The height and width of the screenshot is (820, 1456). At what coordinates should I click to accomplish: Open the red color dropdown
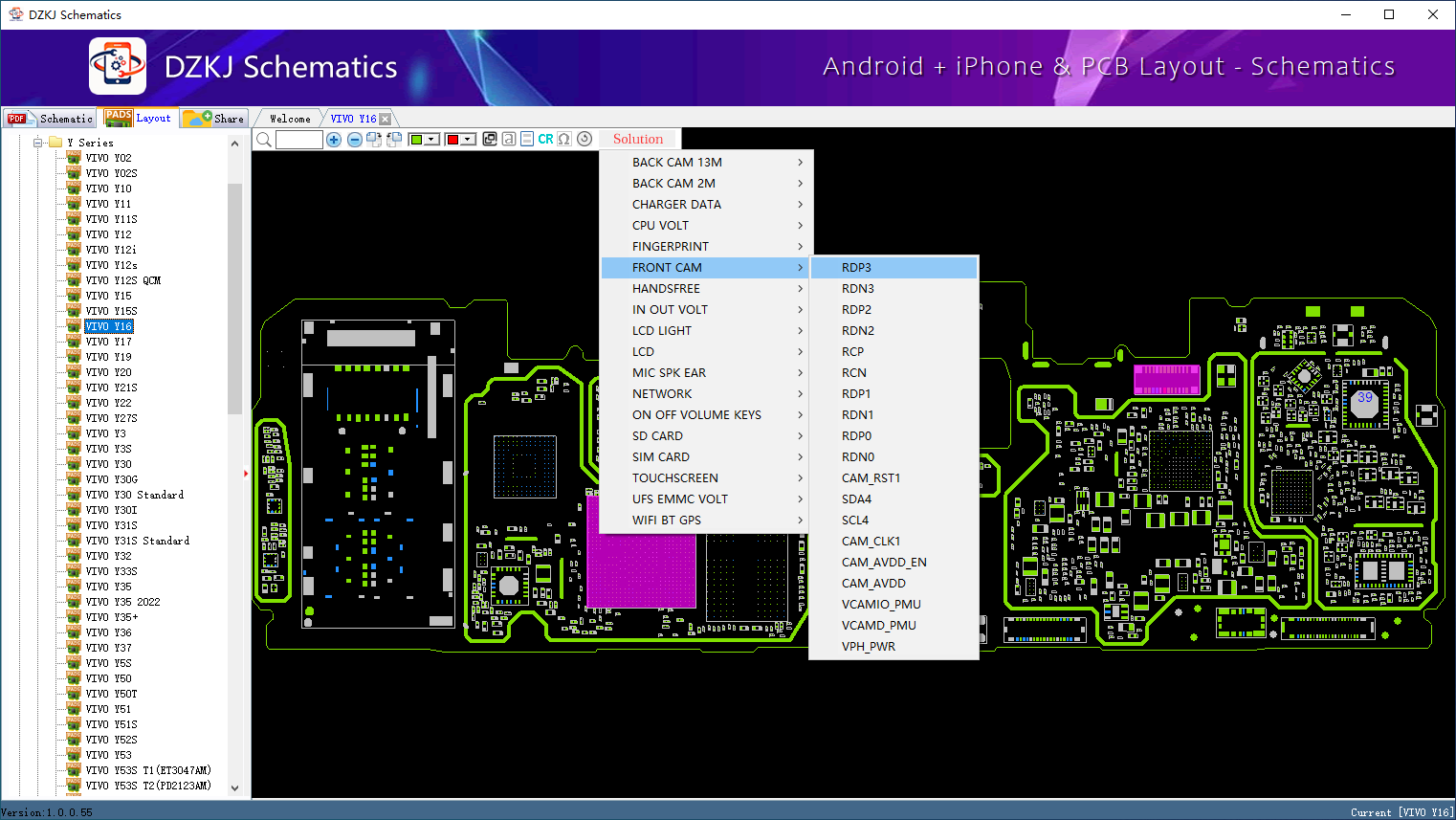468,140
